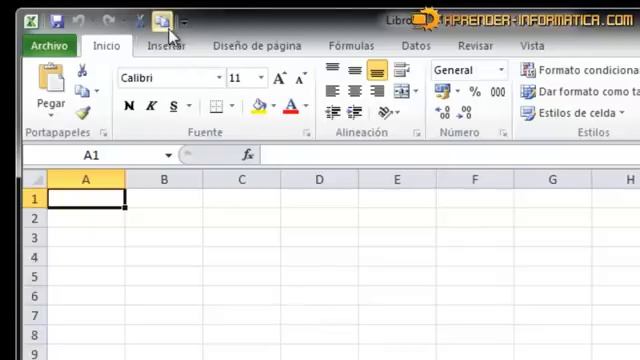Viewport: 640px width, 360px height.
Task: Toggle underline (S) formatting
Action: pyautogui.click(x=173, y=106)
